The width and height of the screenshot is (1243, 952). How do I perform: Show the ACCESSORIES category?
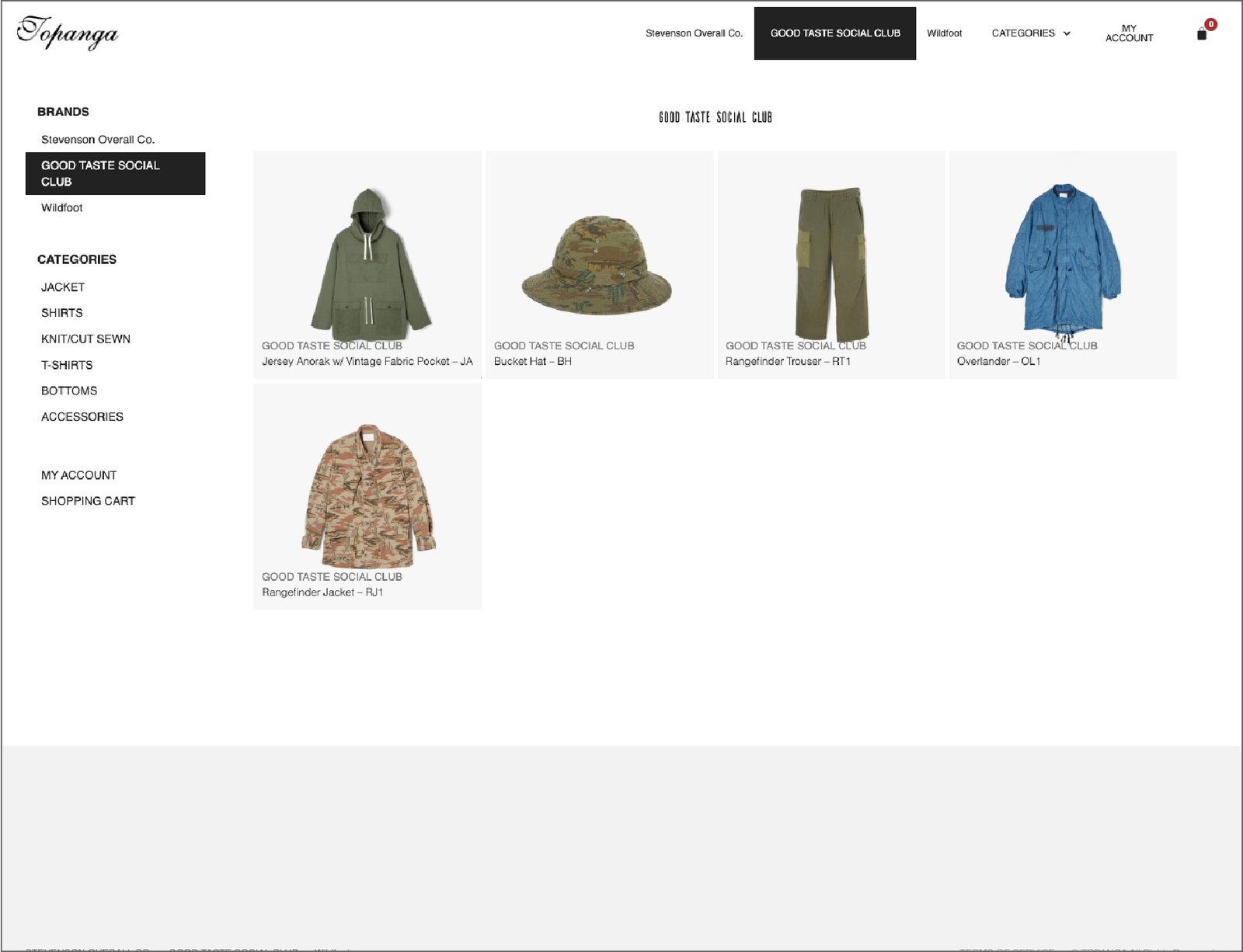[x=82, y=417]
